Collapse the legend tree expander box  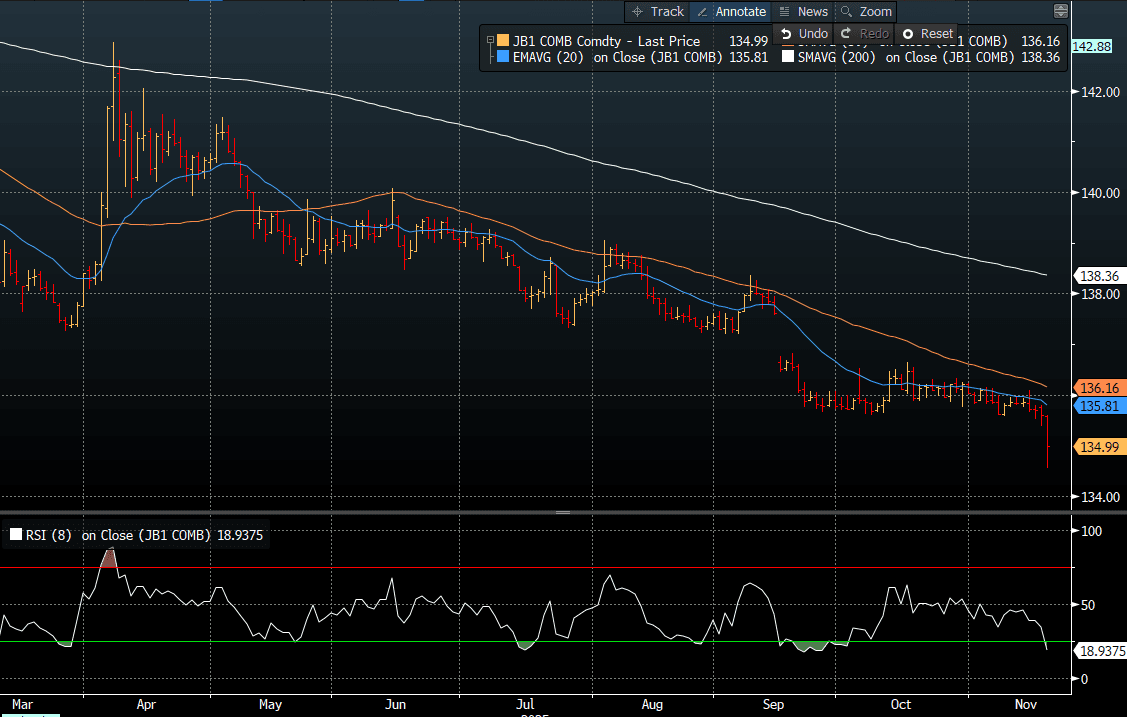pyautogui.click(x=490, y=40)
